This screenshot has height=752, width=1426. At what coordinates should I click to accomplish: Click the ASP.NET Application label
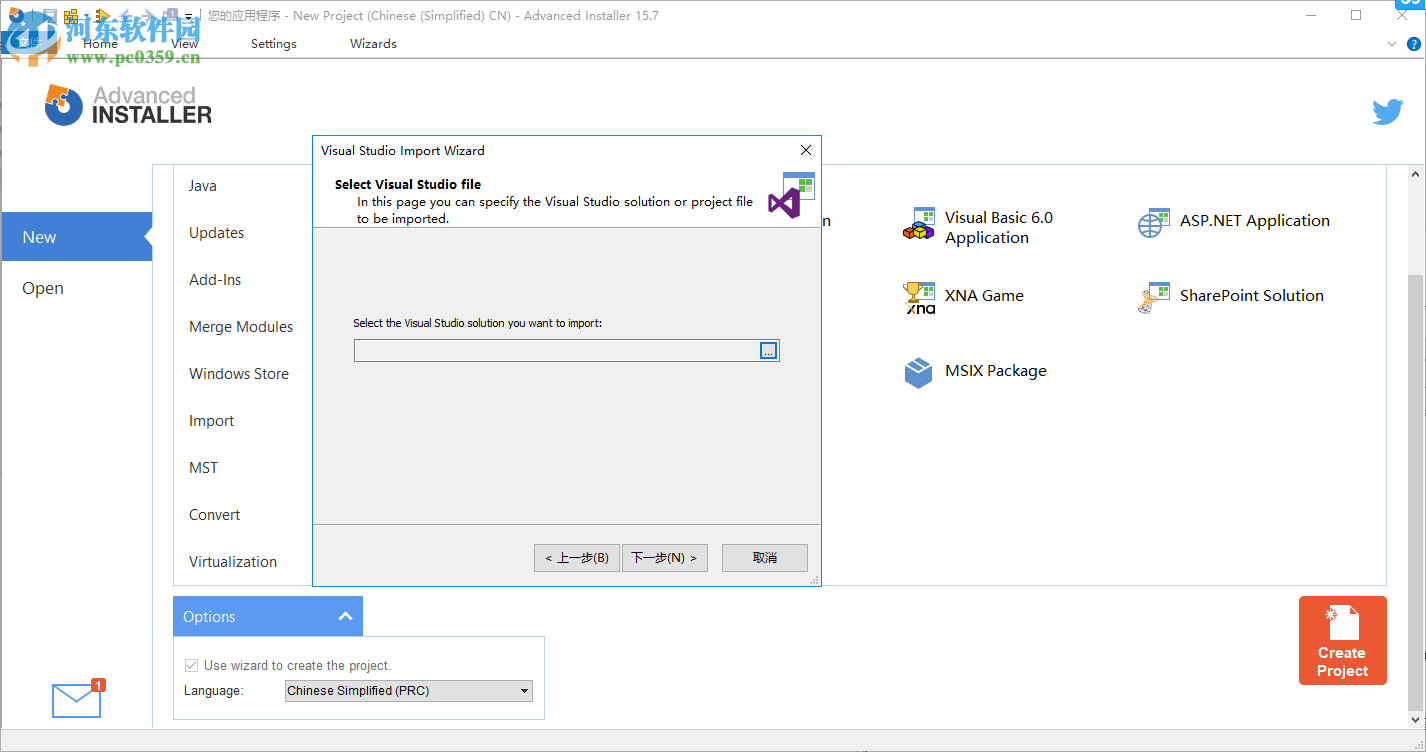[1255, 221]
